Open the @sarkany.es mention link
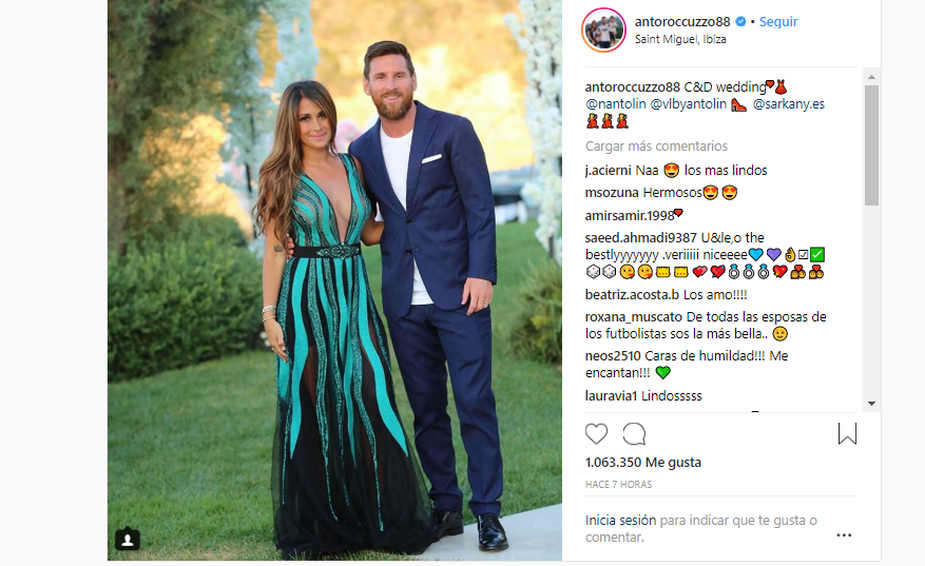The height and width of the screenshot is (566, 925). 789,104
